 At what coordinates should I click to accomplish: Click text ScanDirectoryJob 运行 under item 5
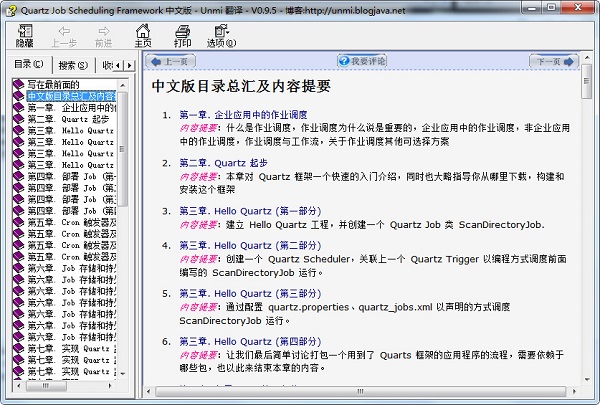[234, 320]
